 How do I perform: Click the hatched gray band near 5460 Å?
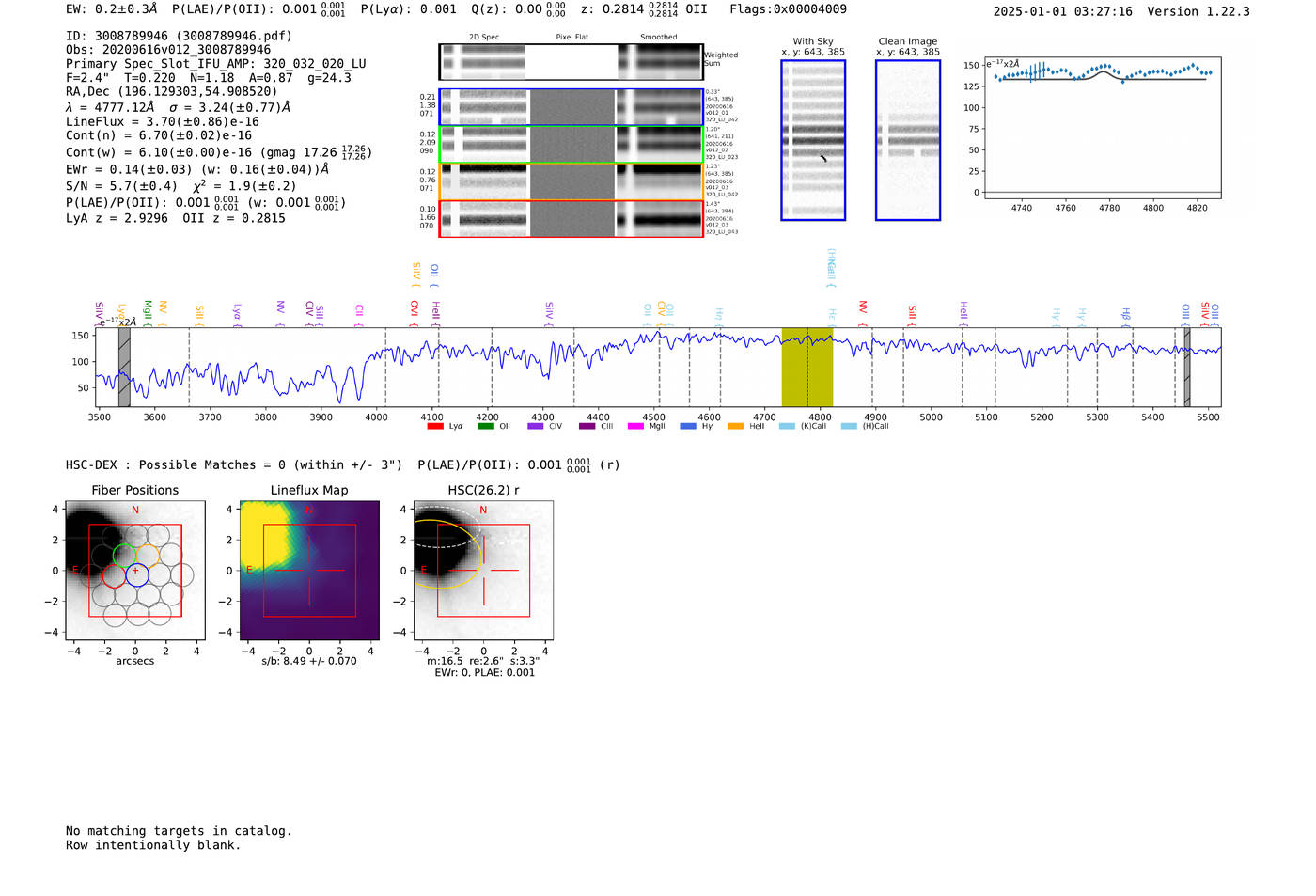tap(1186, 368)
